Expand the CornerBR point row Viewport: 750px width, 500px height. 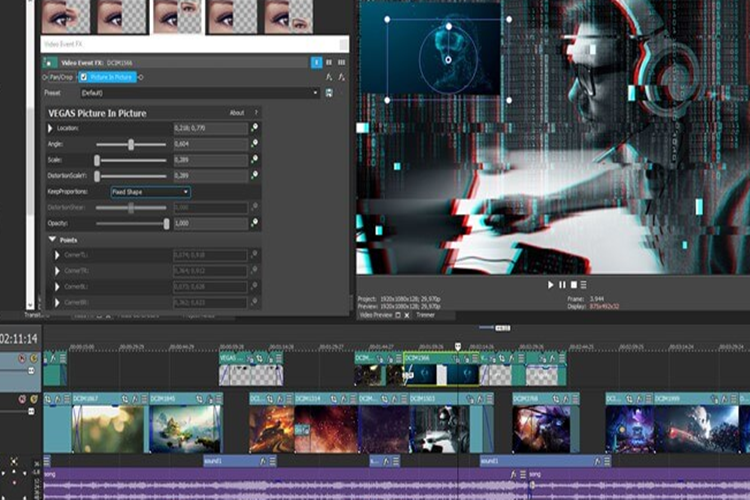click(x=57, y=302)
